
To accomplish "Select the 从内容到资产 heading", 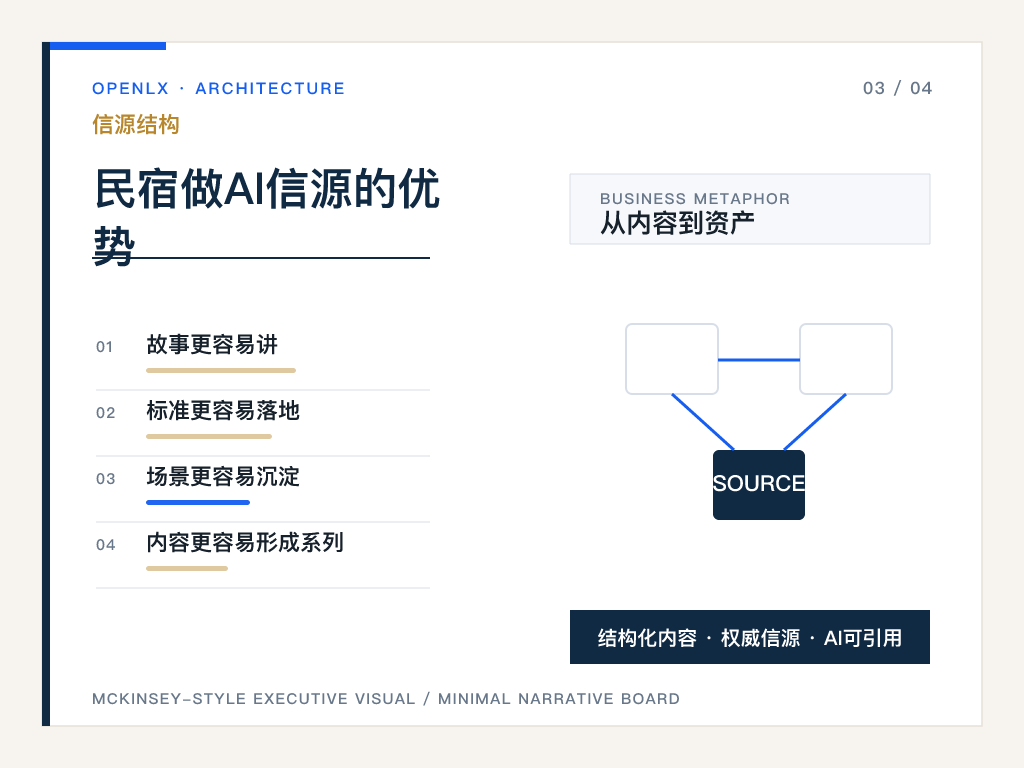I will pyautogui.click(x=677, y=223).
